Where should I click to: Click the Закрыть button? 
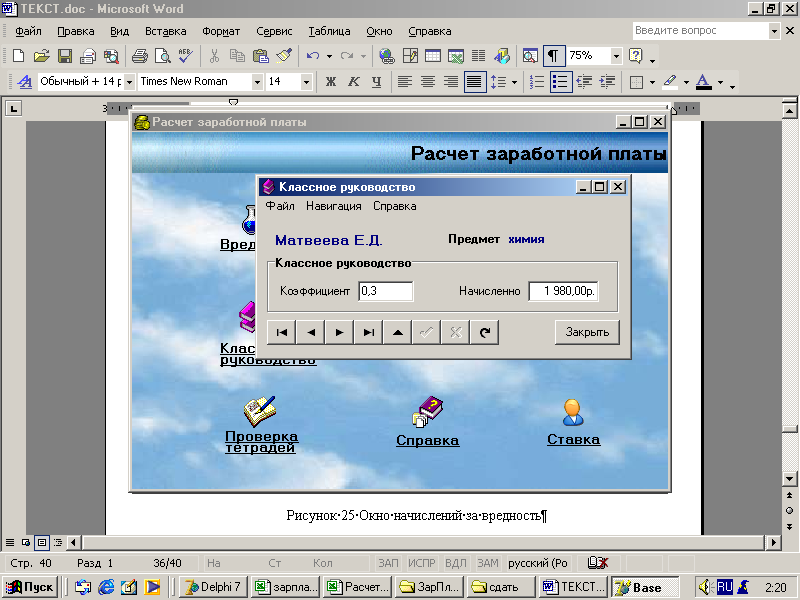587,332
